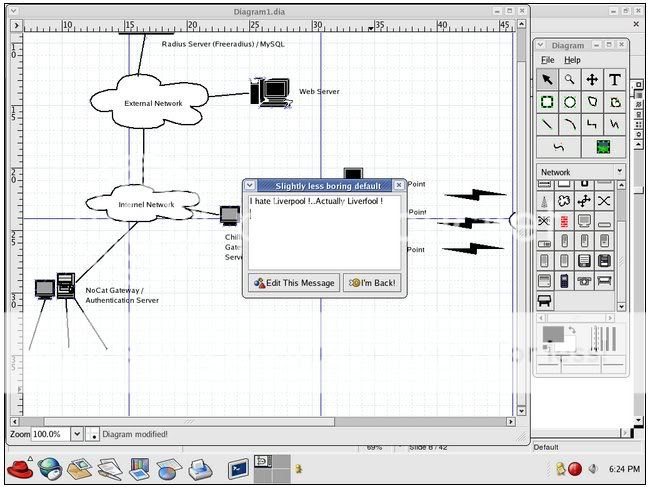Open Help menu in Diagram toolbox

tap(572, 60)
